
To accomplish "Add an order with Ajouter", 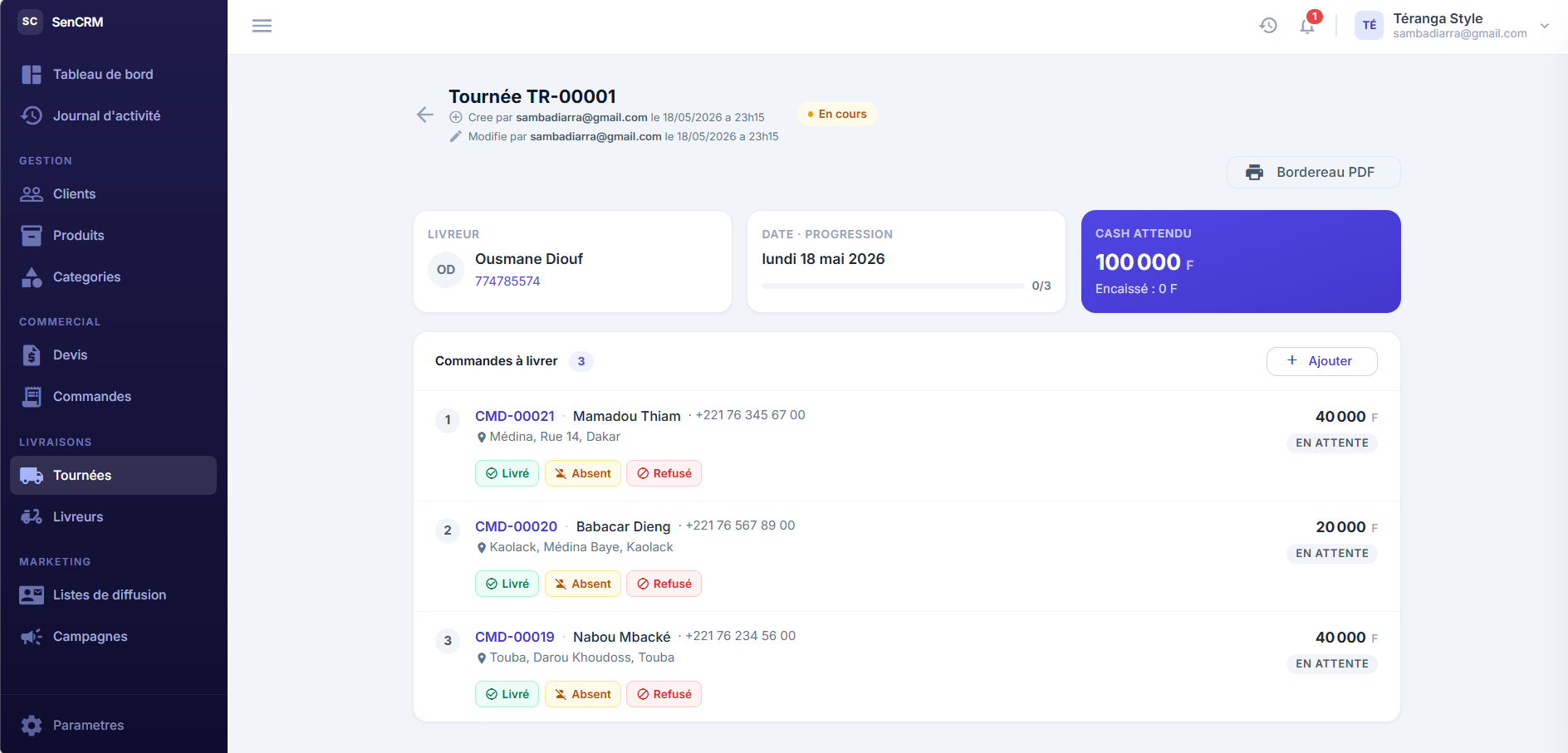I will click(x=1321, y=361).
